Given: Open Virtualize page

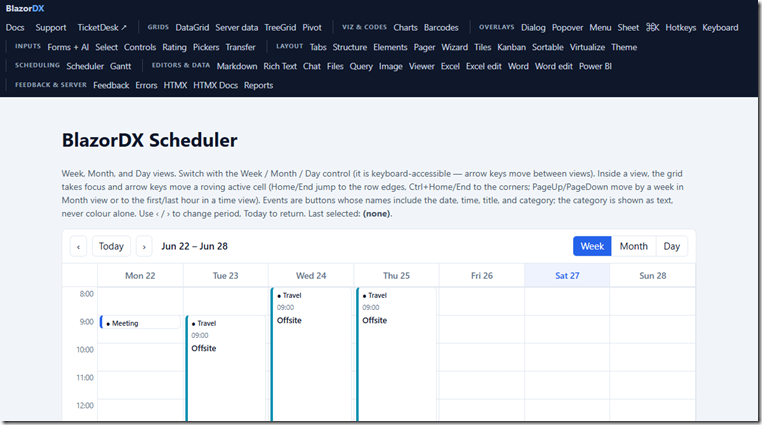Looking at the screenshot, I should [587, 47].
